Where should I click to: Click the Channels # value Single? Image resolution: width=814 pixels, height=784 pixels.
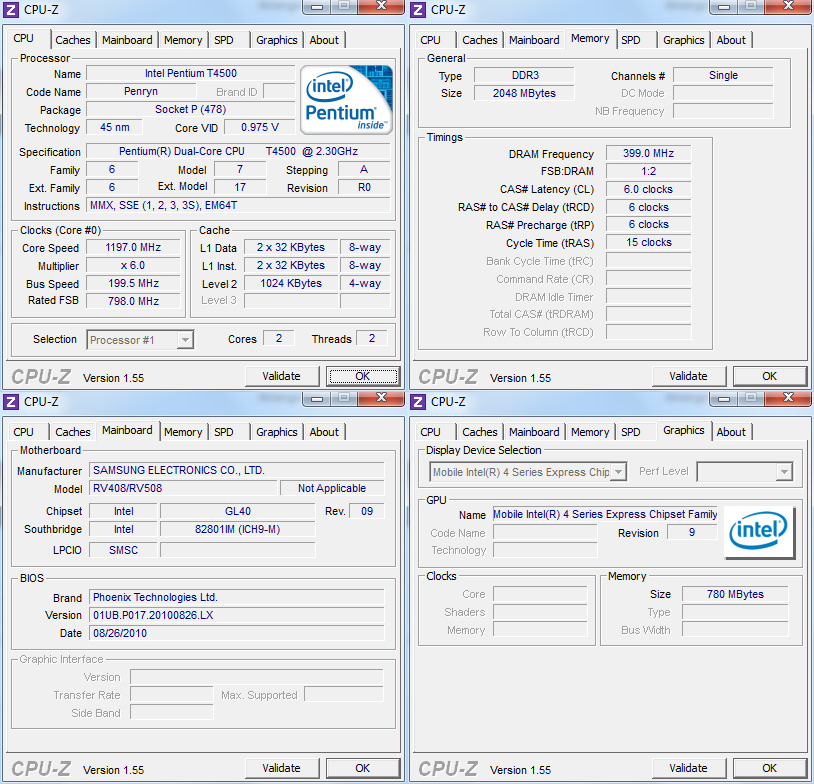(x=723, y=75)
